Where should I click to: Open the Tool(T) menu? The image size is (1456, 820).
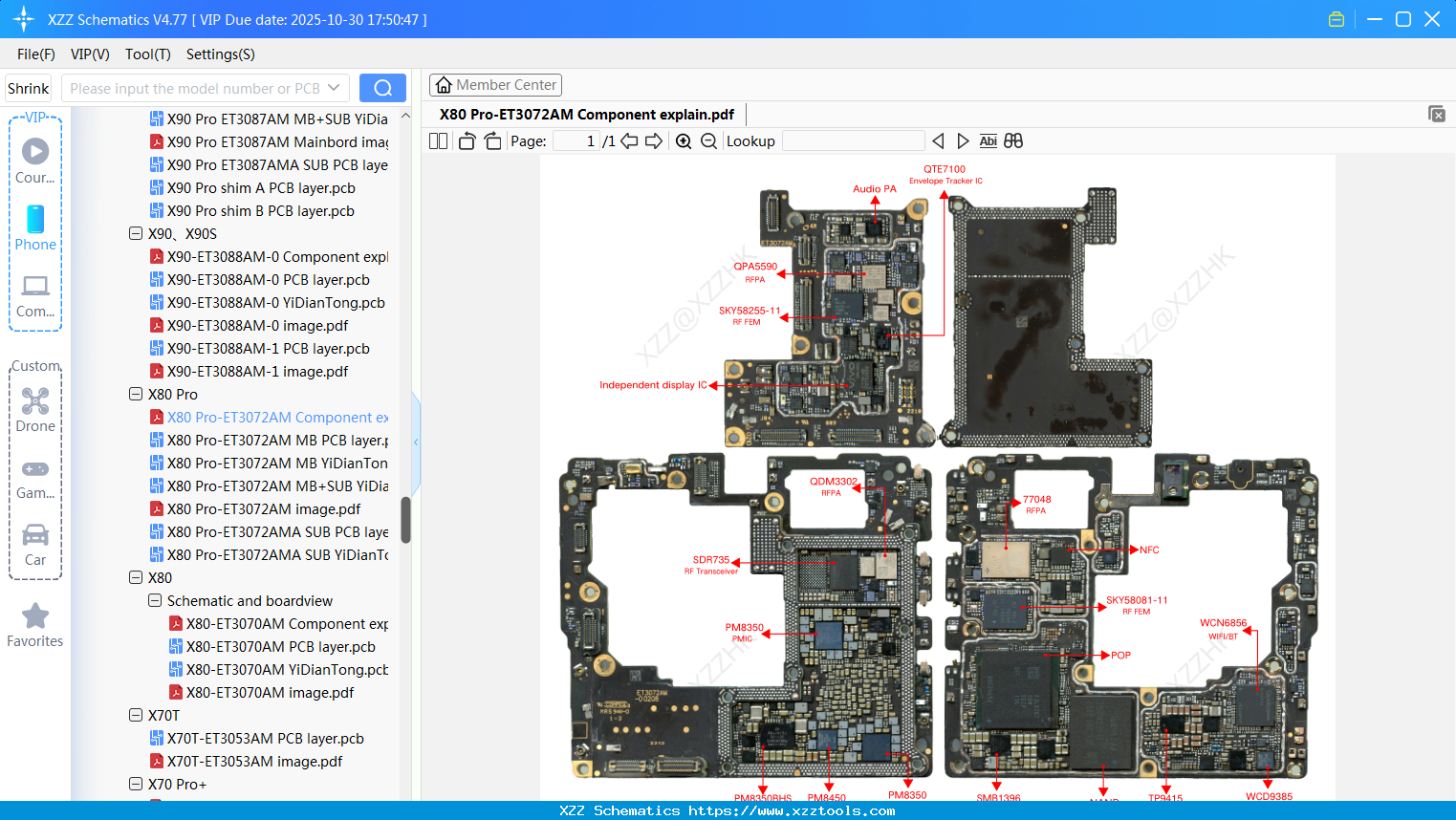pyautogui.click(x=148, y=54)
